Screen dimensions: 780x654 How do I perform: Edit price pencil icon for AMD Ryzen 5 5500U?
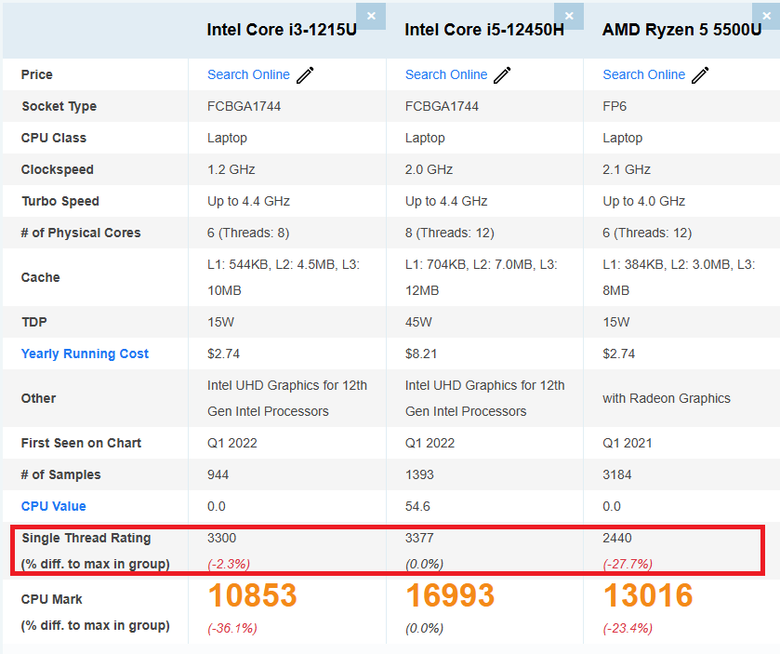tap(700, 75)
